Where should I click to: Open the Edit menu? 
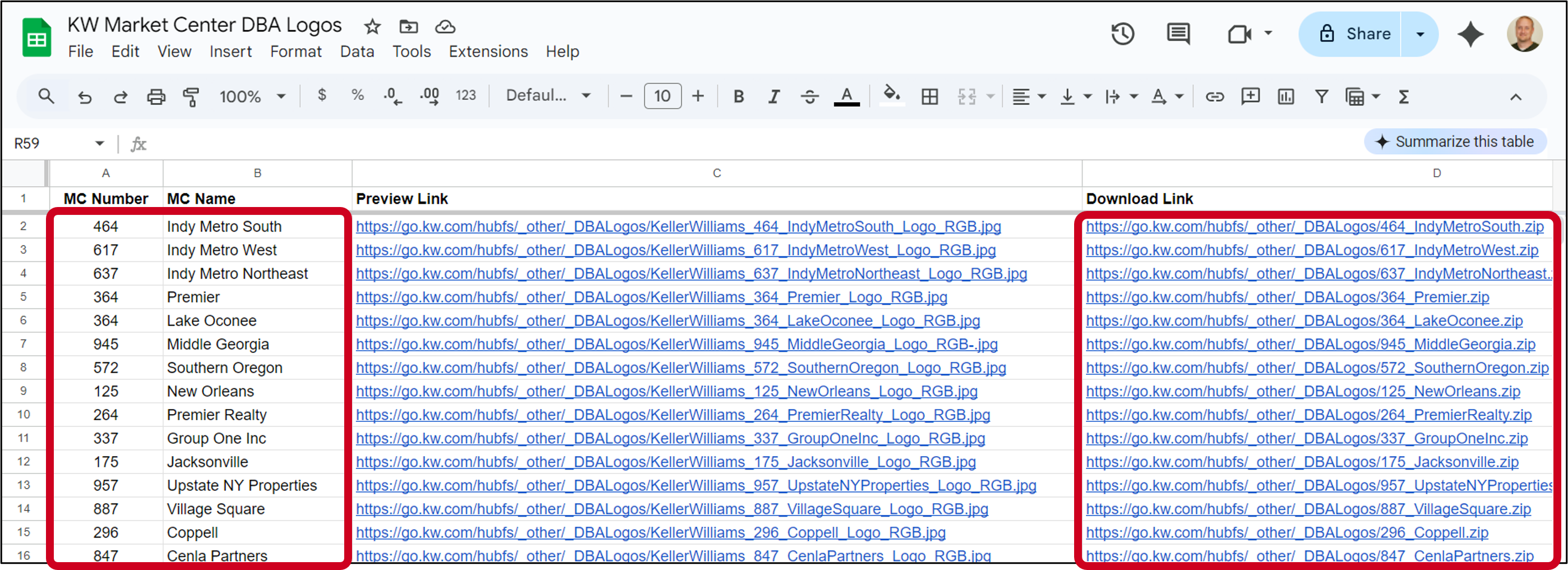coord(126,52)
